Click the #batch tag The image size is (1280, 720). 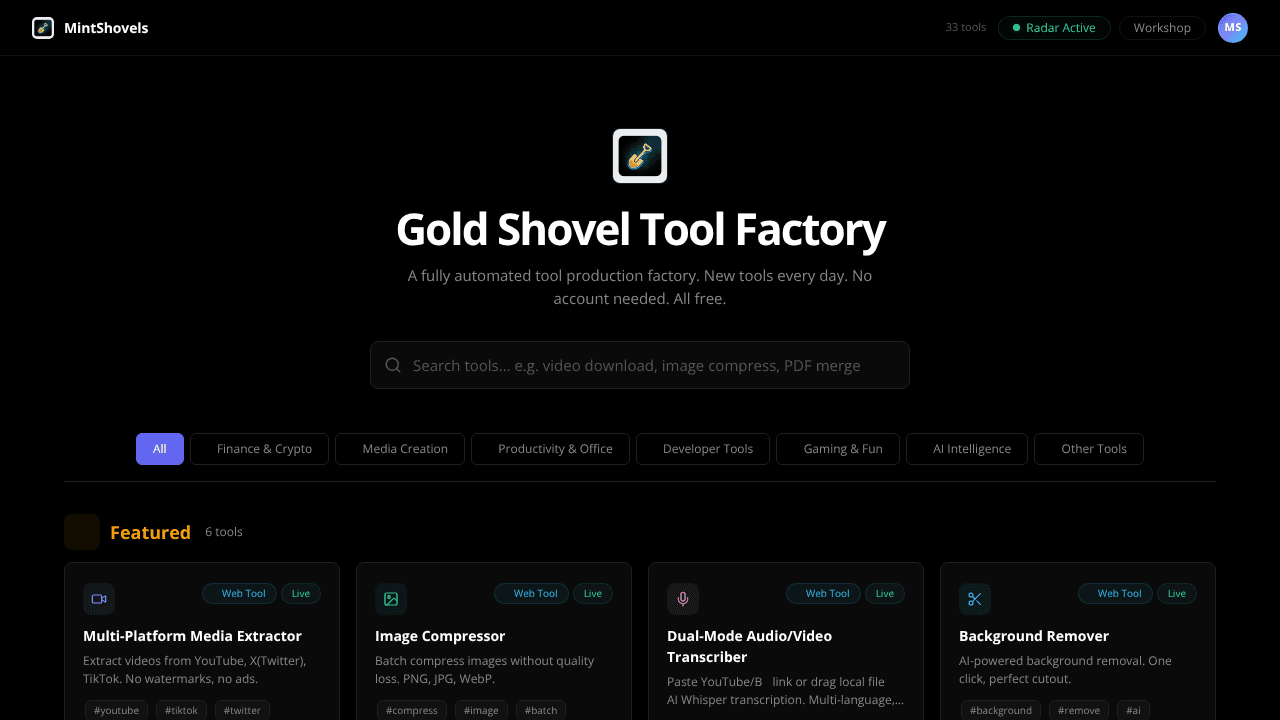click(541, 710)
